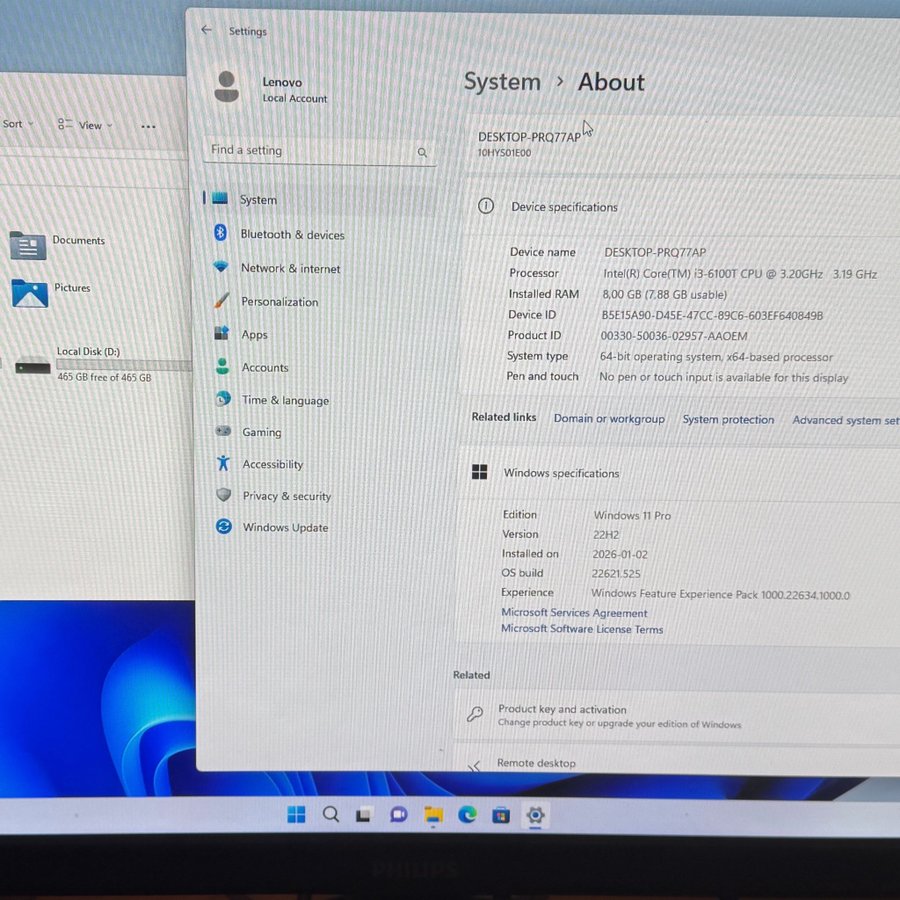
Task: Expand the Sort dropdown in File Explorer
Action: point(17,124)
